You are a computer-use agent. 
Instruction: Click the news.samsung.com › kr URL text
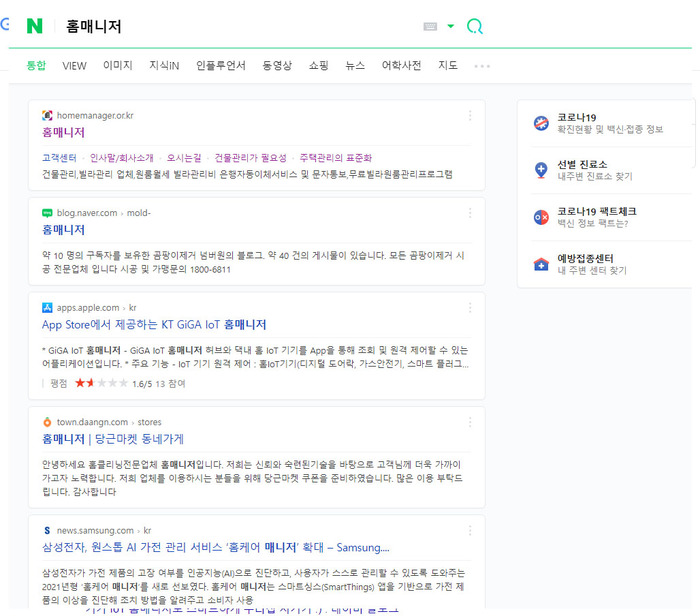(104, 530)
